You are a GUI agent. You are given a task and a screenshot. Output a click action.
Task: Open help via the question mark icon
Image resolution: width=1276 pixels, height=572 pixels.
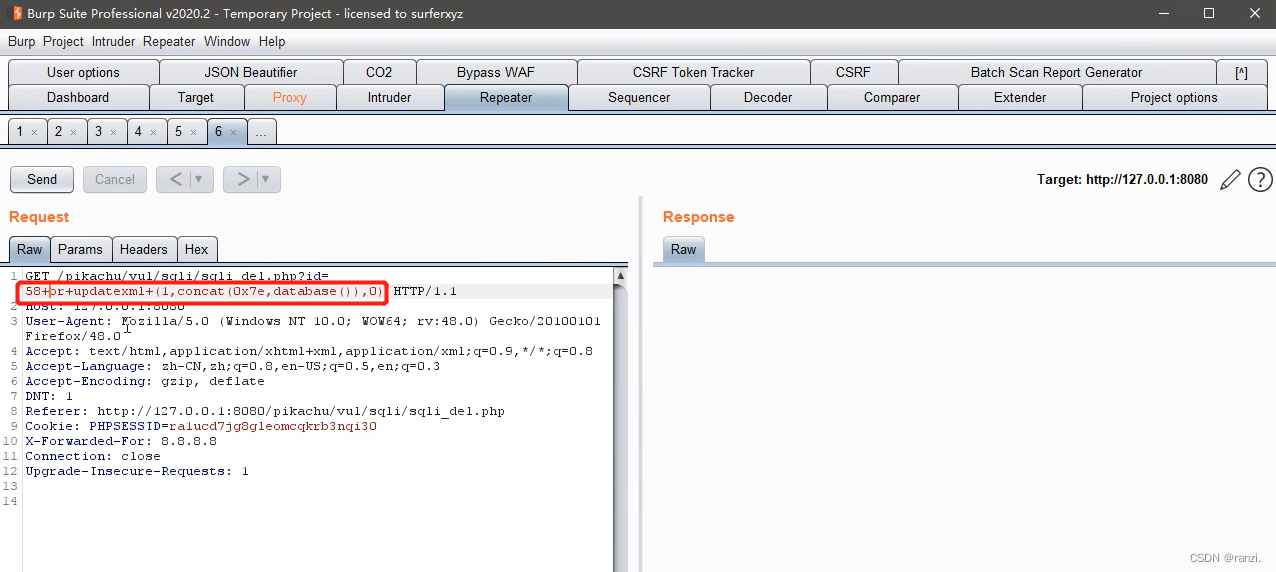click(1260, 180)
